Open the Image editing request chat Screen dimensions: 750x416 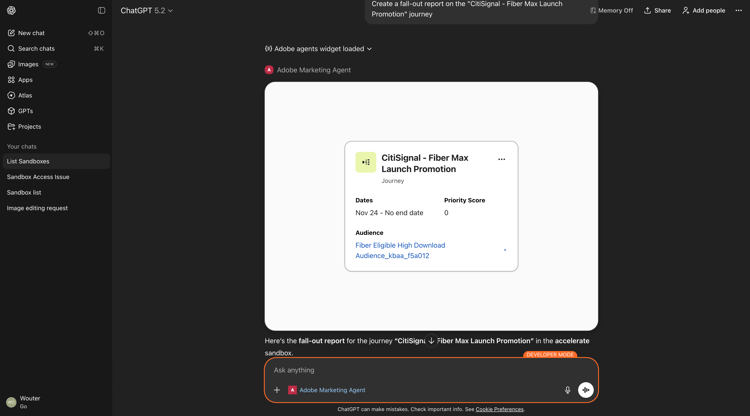point(56,208)
